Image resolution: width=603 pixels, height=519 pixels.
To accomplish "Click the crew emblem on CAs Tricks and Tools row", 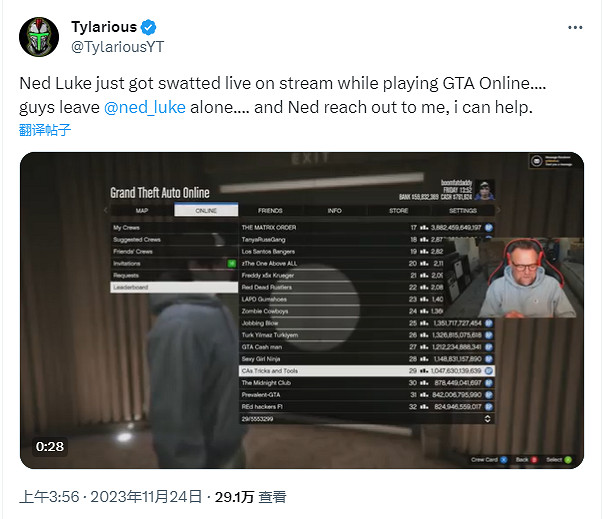I will 488,371.
